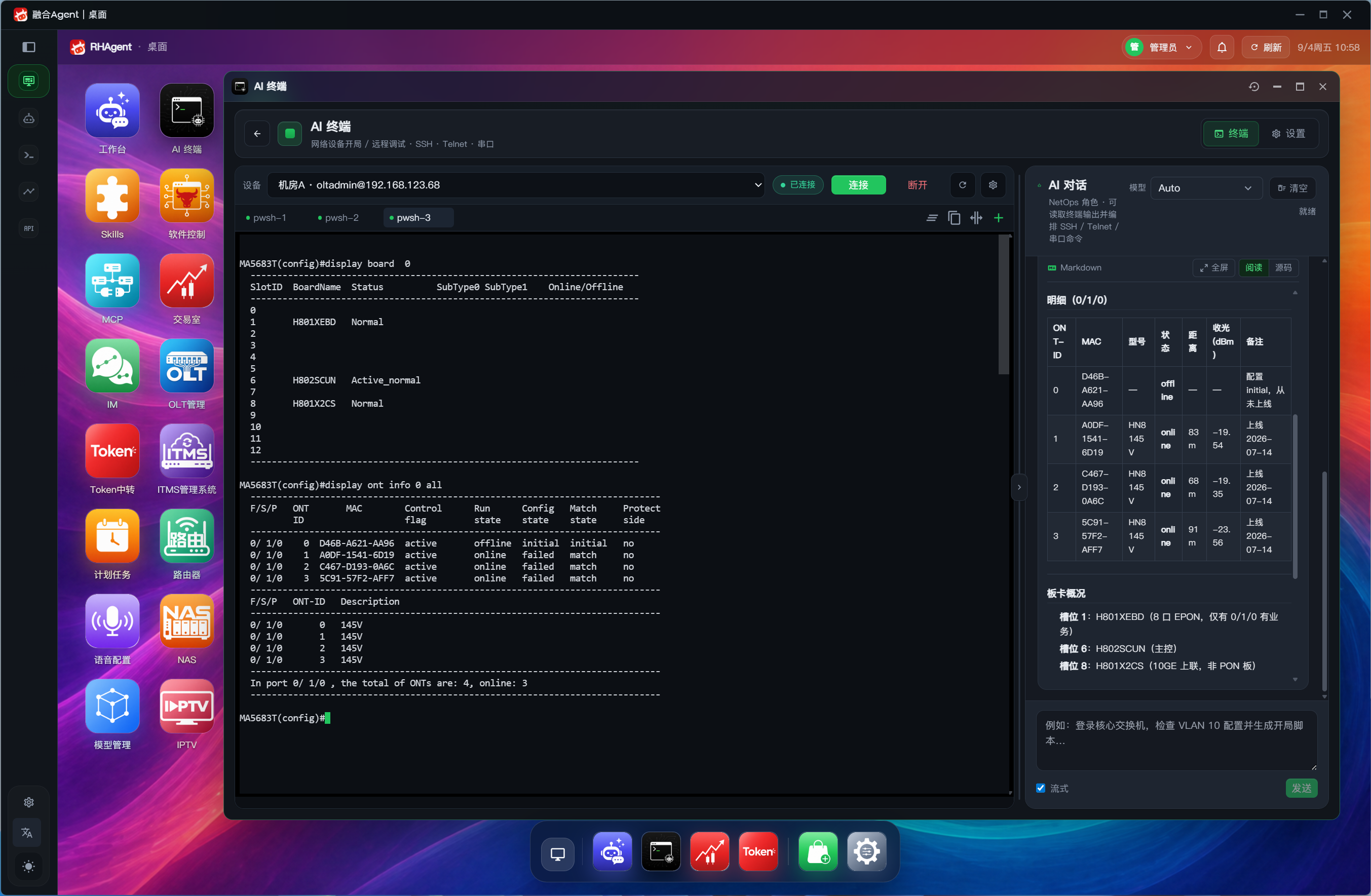This screenshot has width=1371, height=896.
Task: Open dock Token app icon
Action: (758, 851)
